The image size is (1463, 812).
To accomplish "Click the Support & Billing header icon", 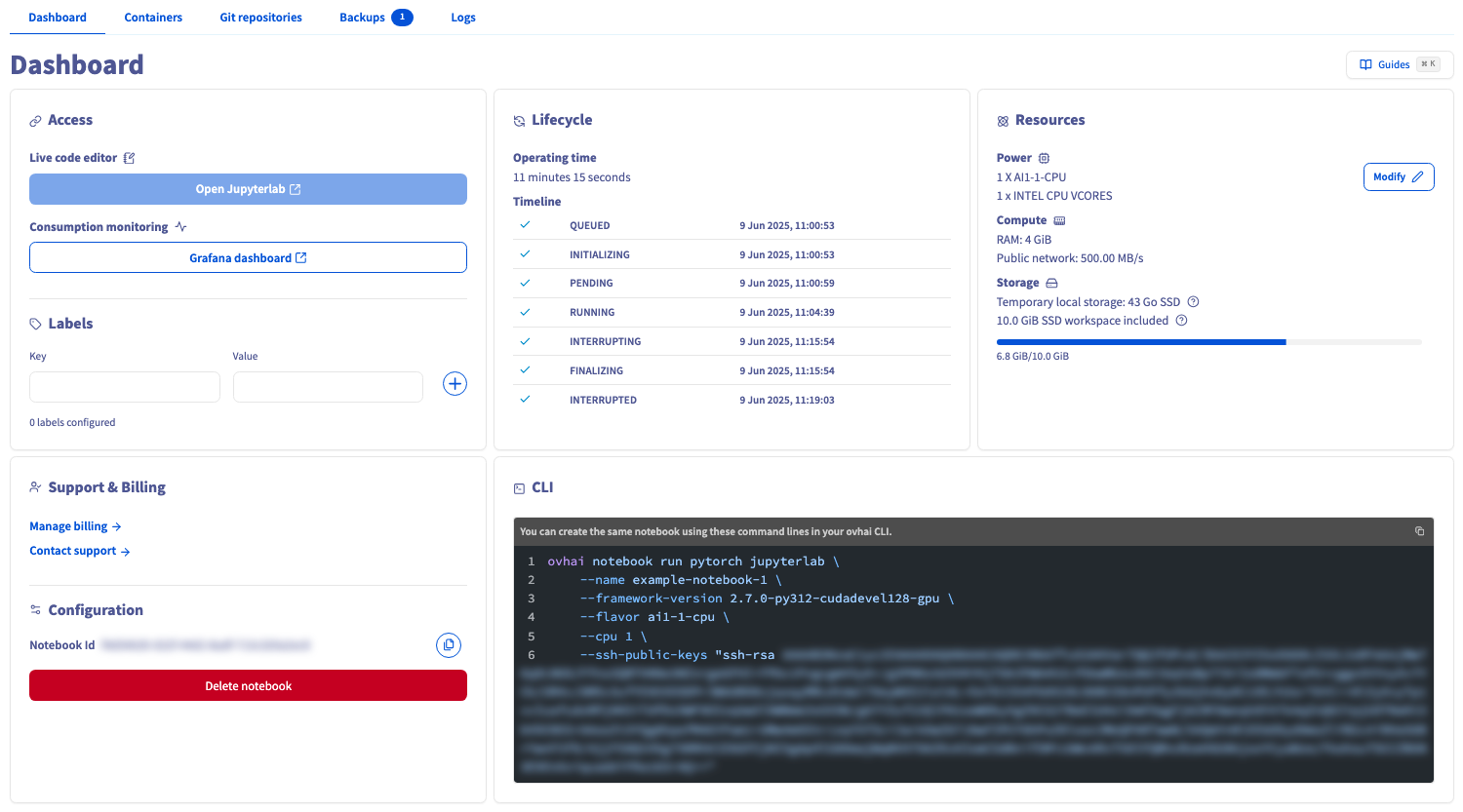I will click(35, 487).
